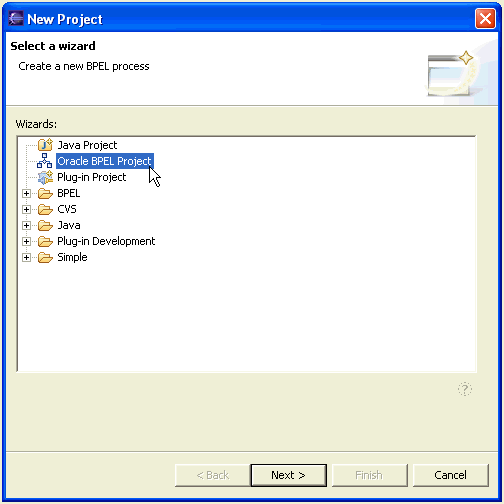
Task: Click the Simple folder icon
Action: (45, 257)
